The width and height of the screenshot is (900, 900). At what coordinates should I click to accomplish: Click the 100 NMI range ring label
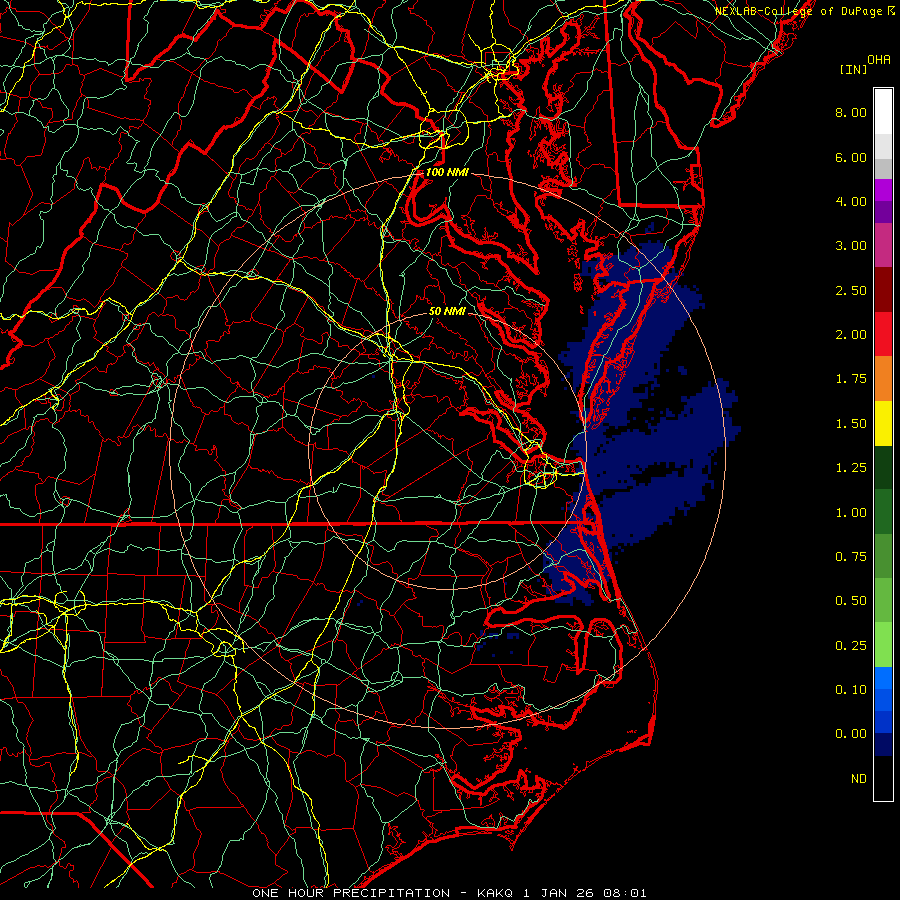[x=447, y=172]
